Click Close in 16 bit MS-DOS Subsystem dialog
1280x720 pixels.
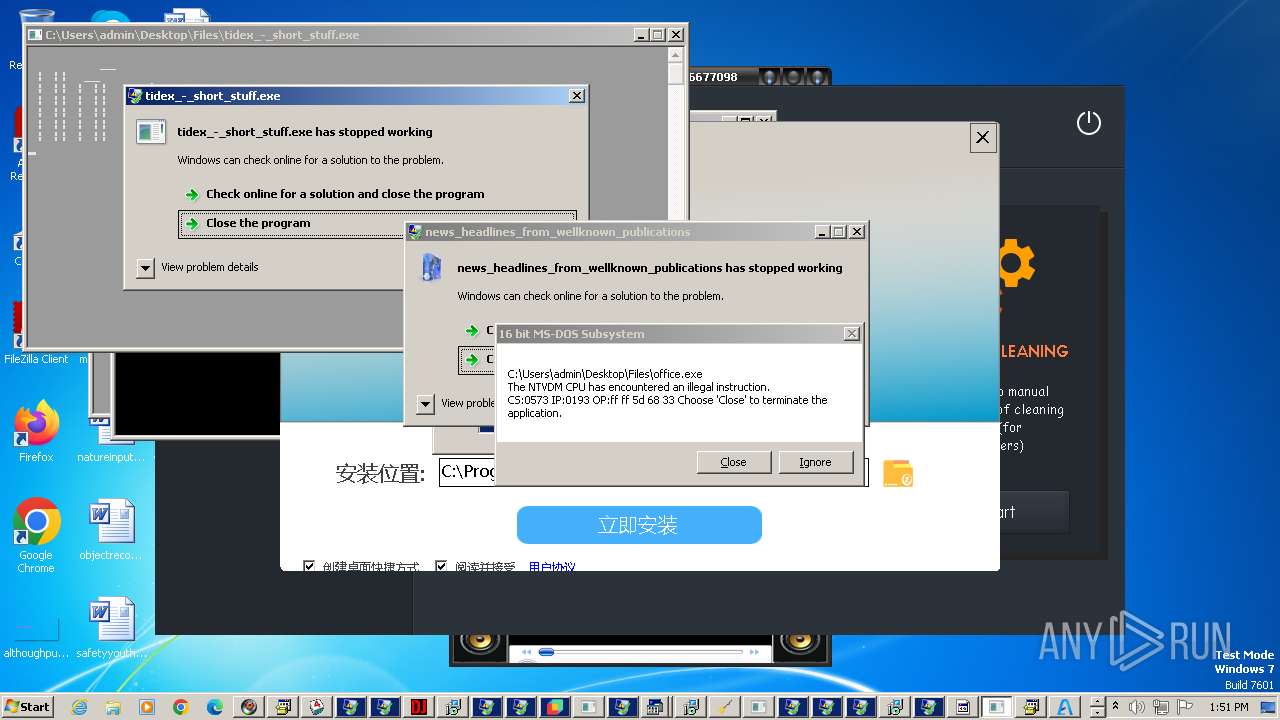pos(733,462)
